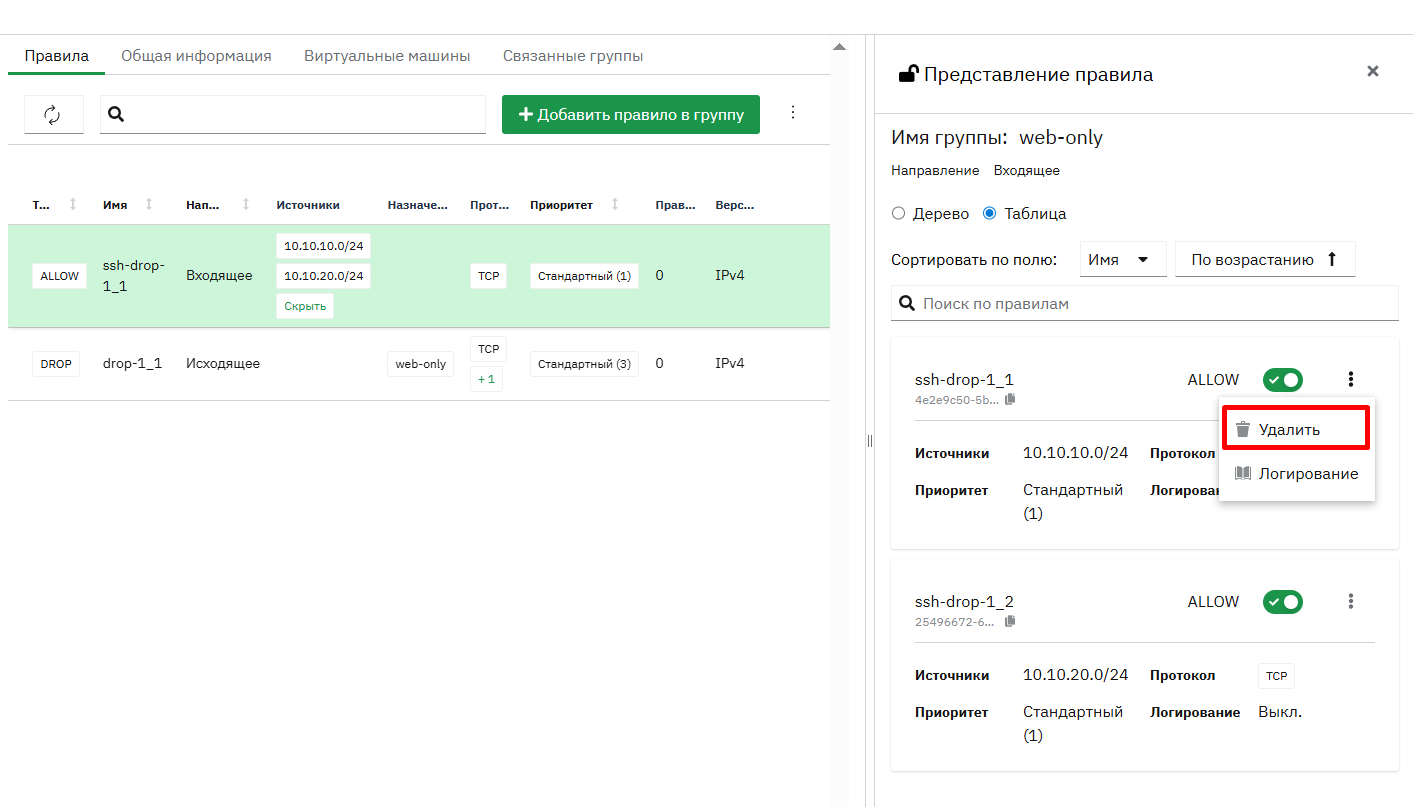Click the pane splitter handle between panels
The width and height of the screenshot is (1413, 807).
pos(869,441)
